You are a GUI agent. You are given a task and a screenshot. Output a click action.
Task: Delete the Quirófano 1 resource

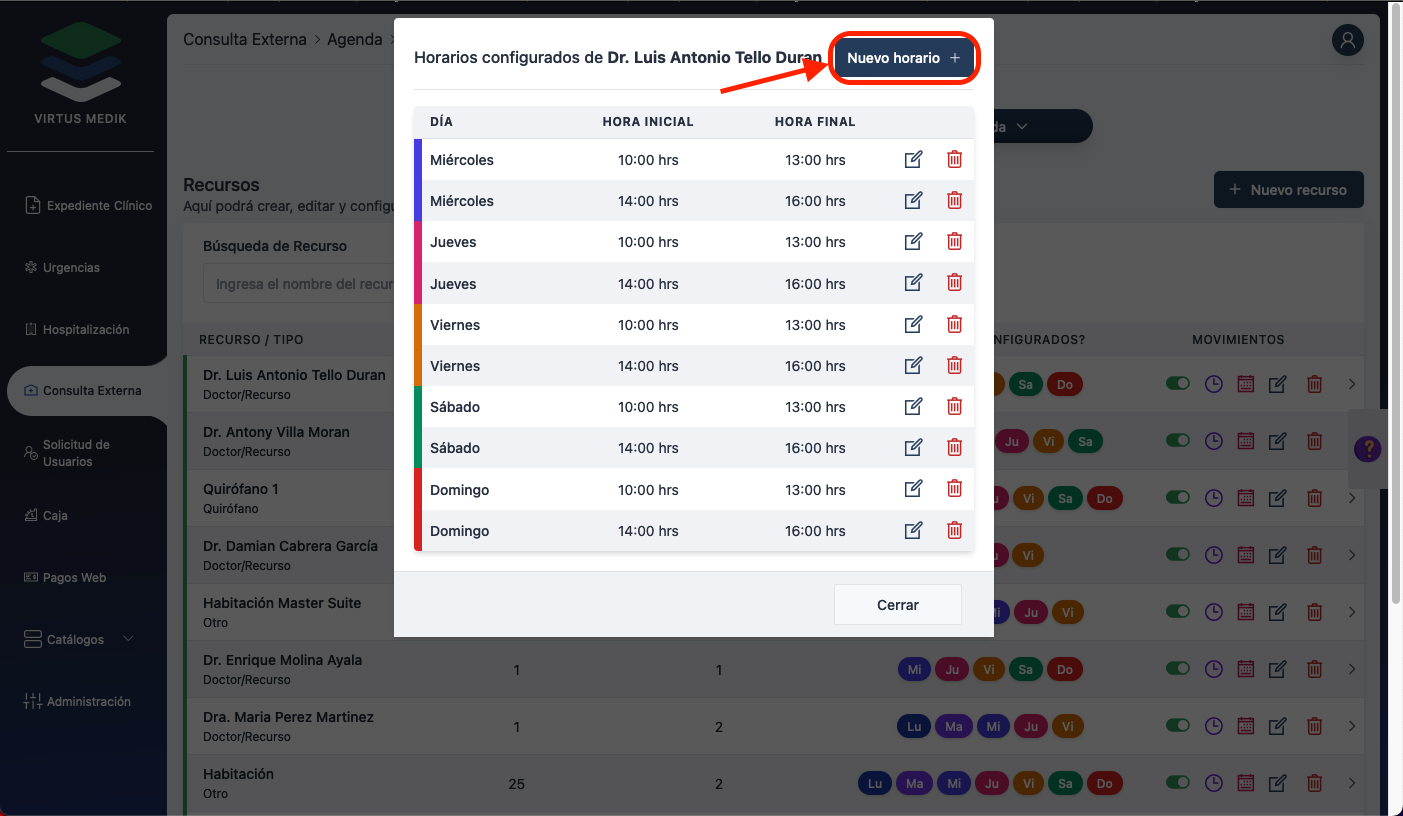tap(1315, 498)
